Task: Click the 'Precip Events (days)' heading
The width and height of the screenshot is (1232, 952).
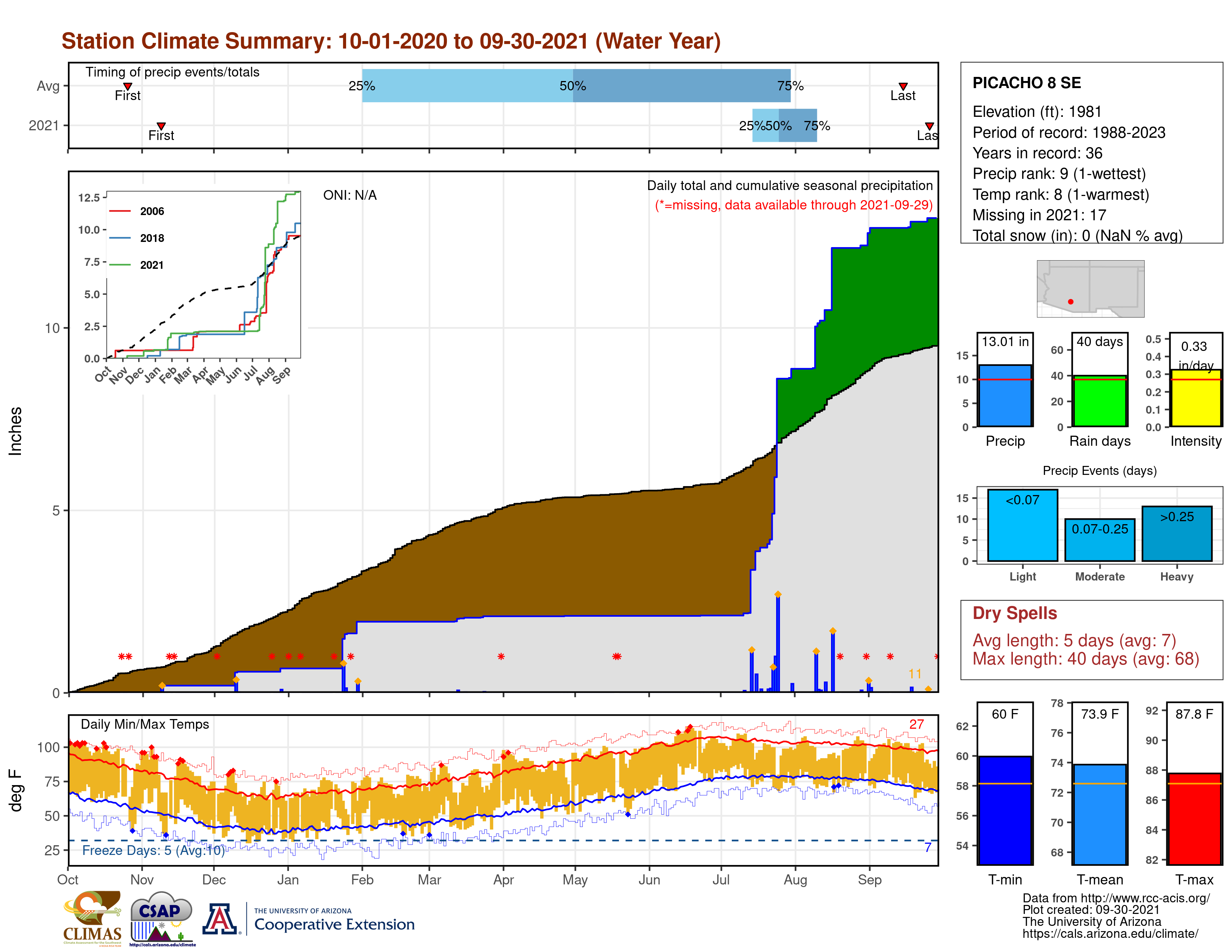Action: pos(1099,471)
